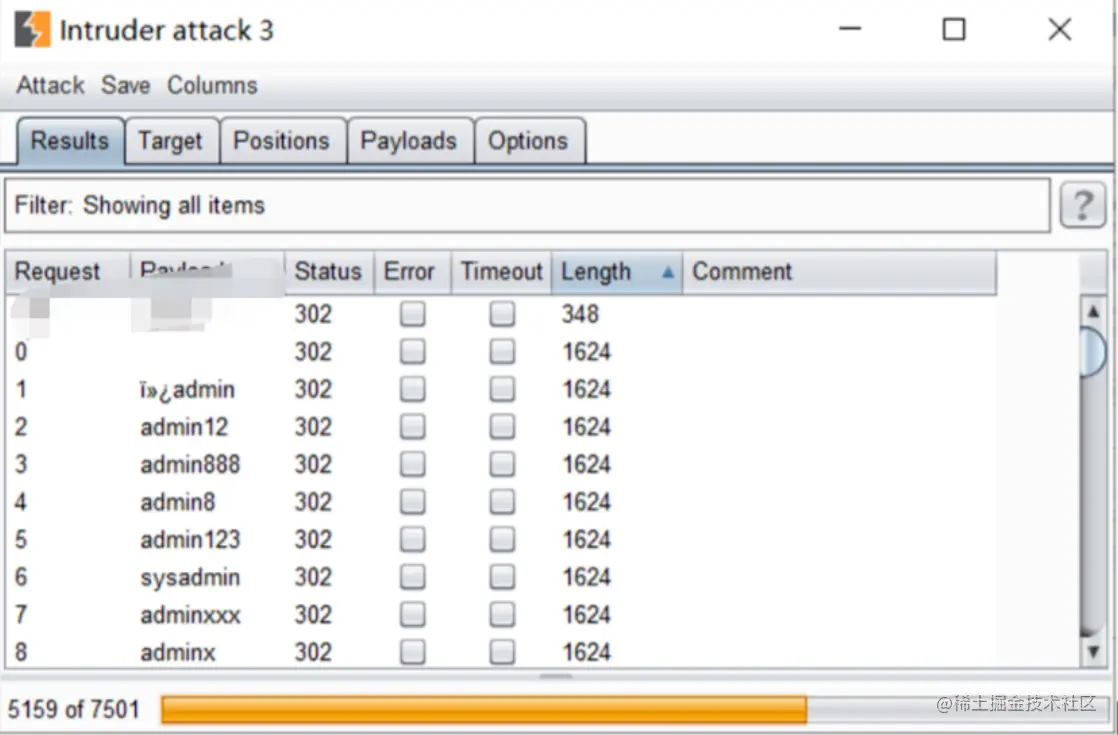Minimize the Intruder attack window
Image resolution: width=1118 pixels, height=735 pixels.
[850, 29]
